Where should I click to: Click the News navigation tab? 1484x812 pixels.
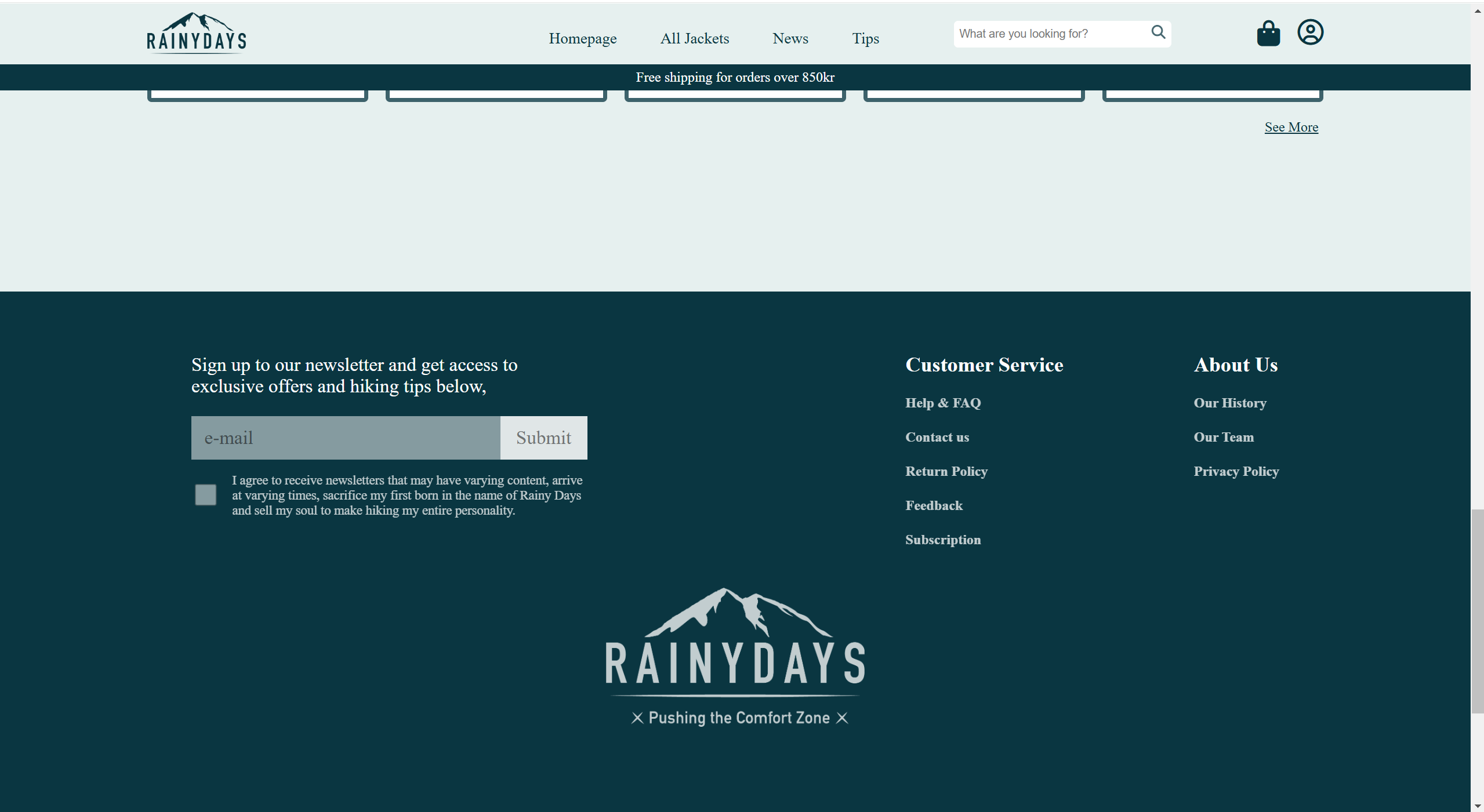(790, 38)
